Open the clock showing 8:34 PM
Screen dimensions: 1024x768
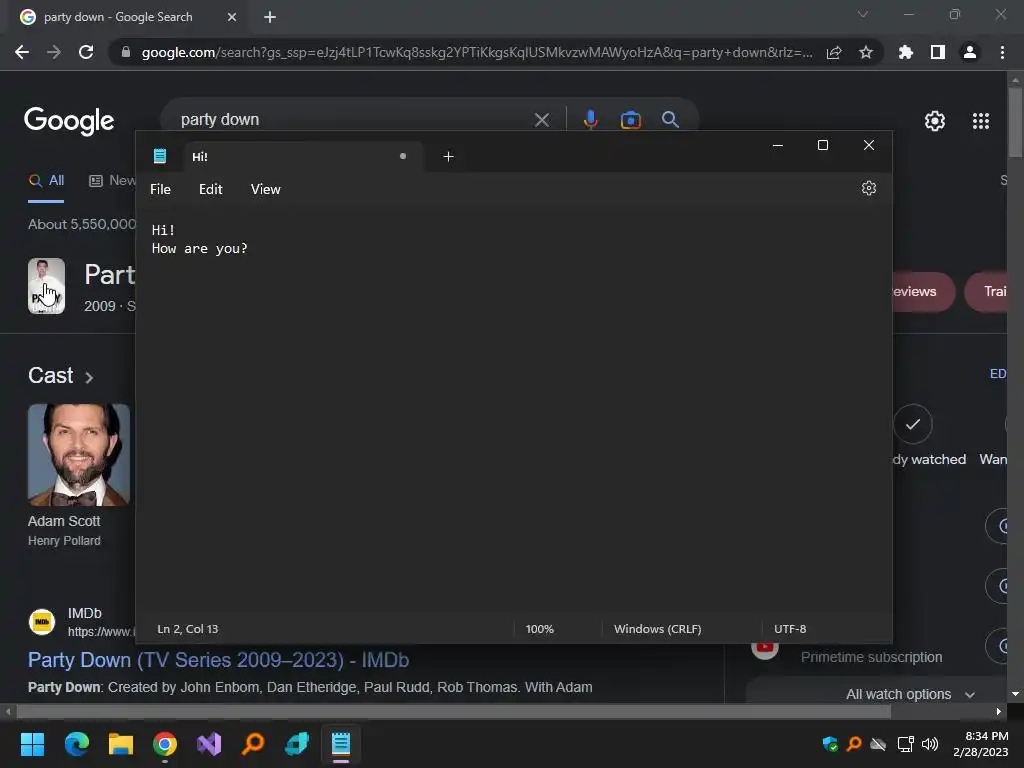click(x=980, y=744)
